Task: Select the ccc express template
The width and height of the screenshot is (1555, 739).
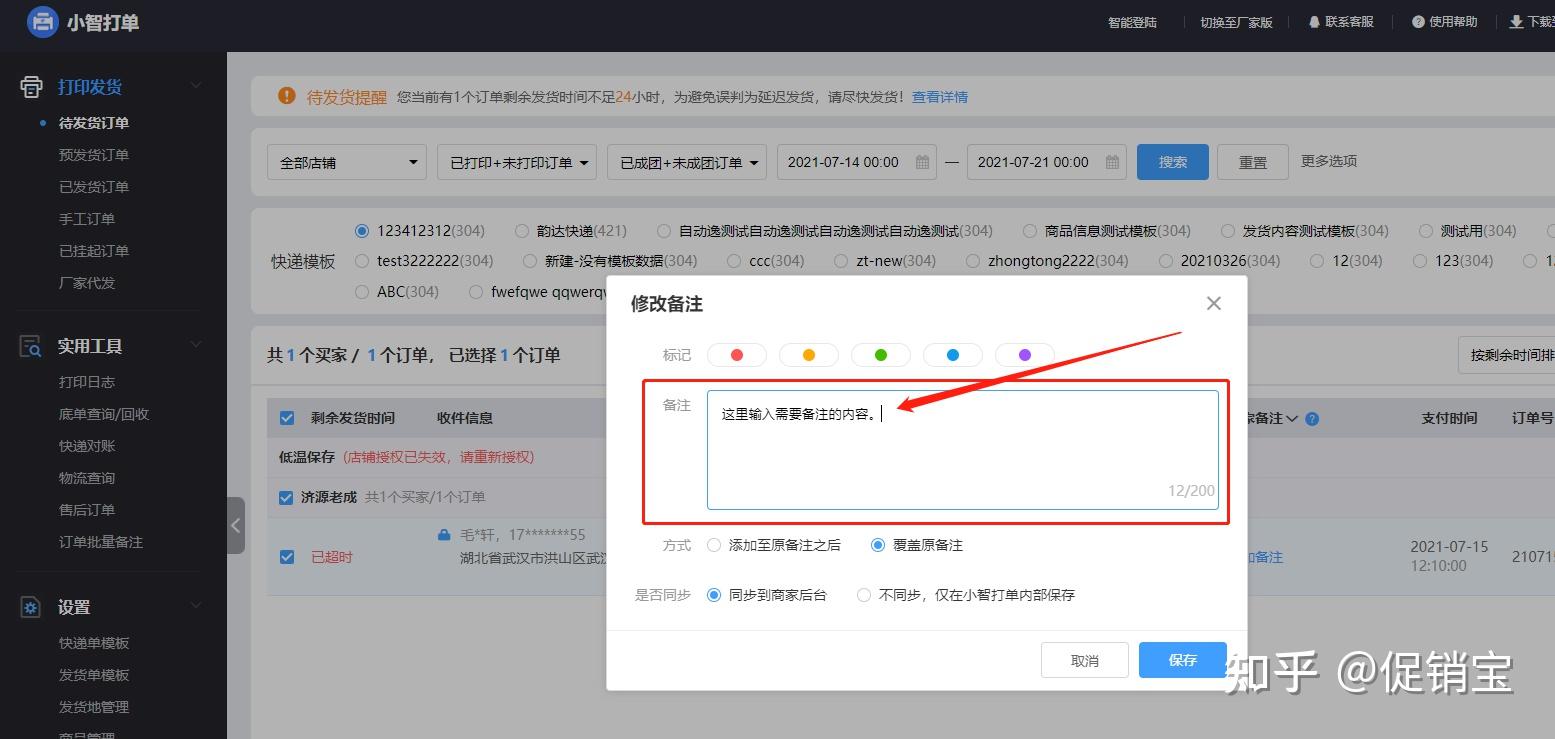Action: point(735,261)
